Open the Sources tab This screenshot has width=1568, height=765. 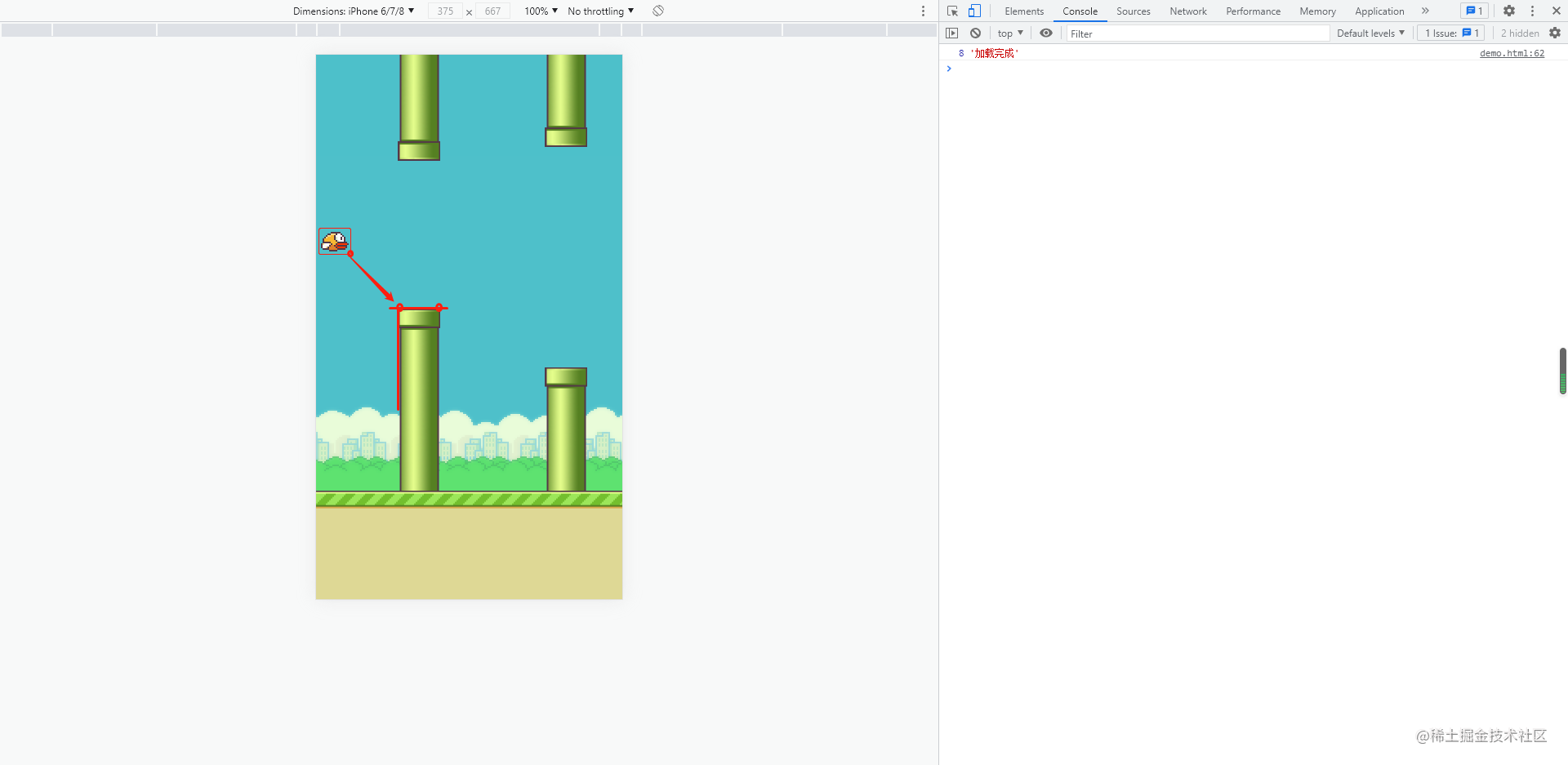click(1134, 11)
